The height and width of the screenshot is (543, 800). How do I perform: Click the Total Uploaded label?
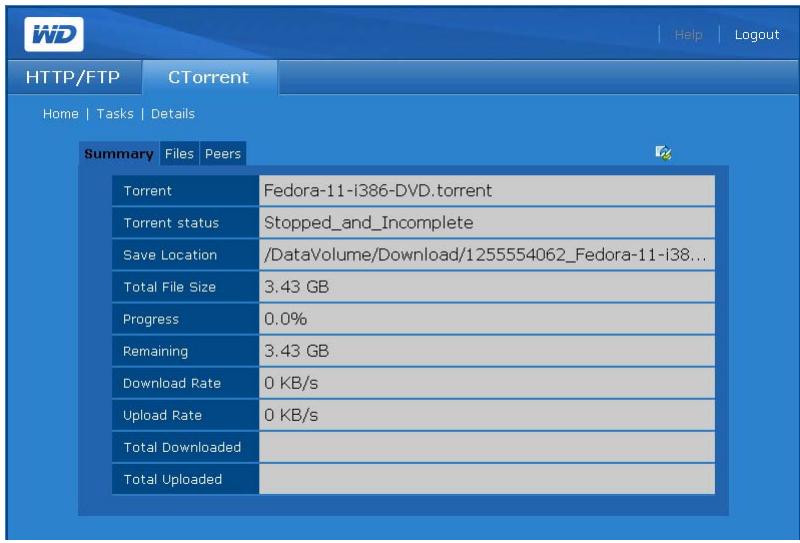172,479
